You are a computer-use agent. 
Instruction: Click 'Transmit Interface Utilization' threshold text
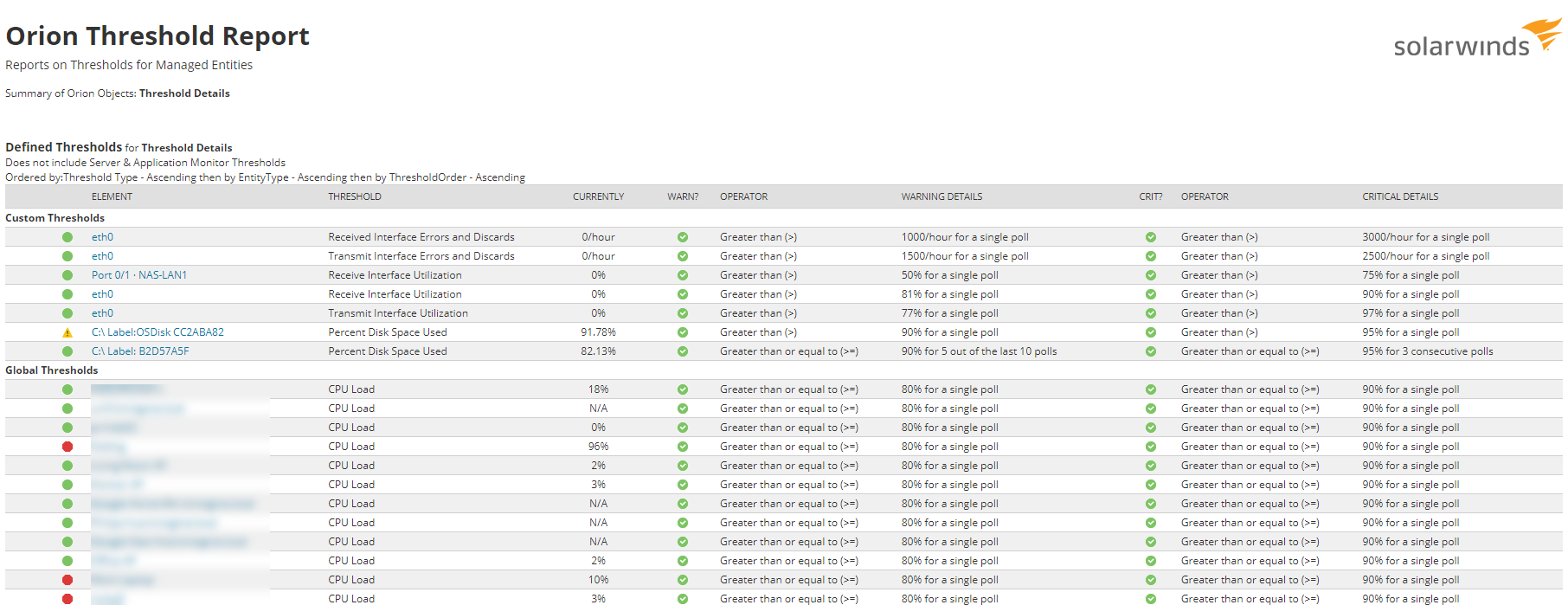click(x=398, y=313)
